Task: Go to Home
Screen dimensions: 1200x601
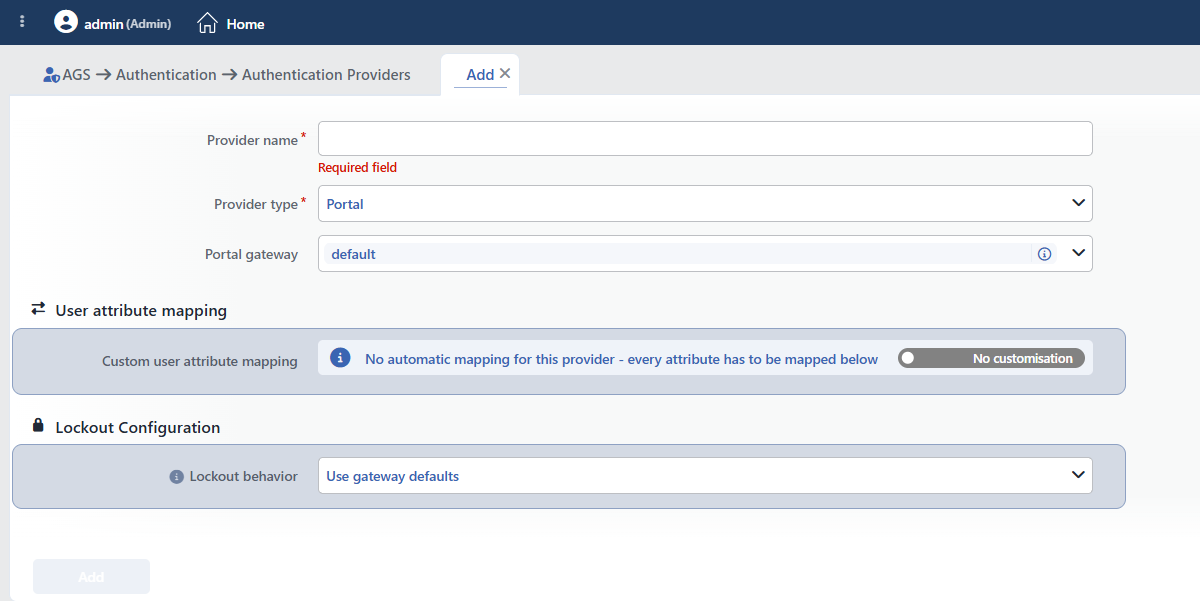Action: (x=246, y=24)
